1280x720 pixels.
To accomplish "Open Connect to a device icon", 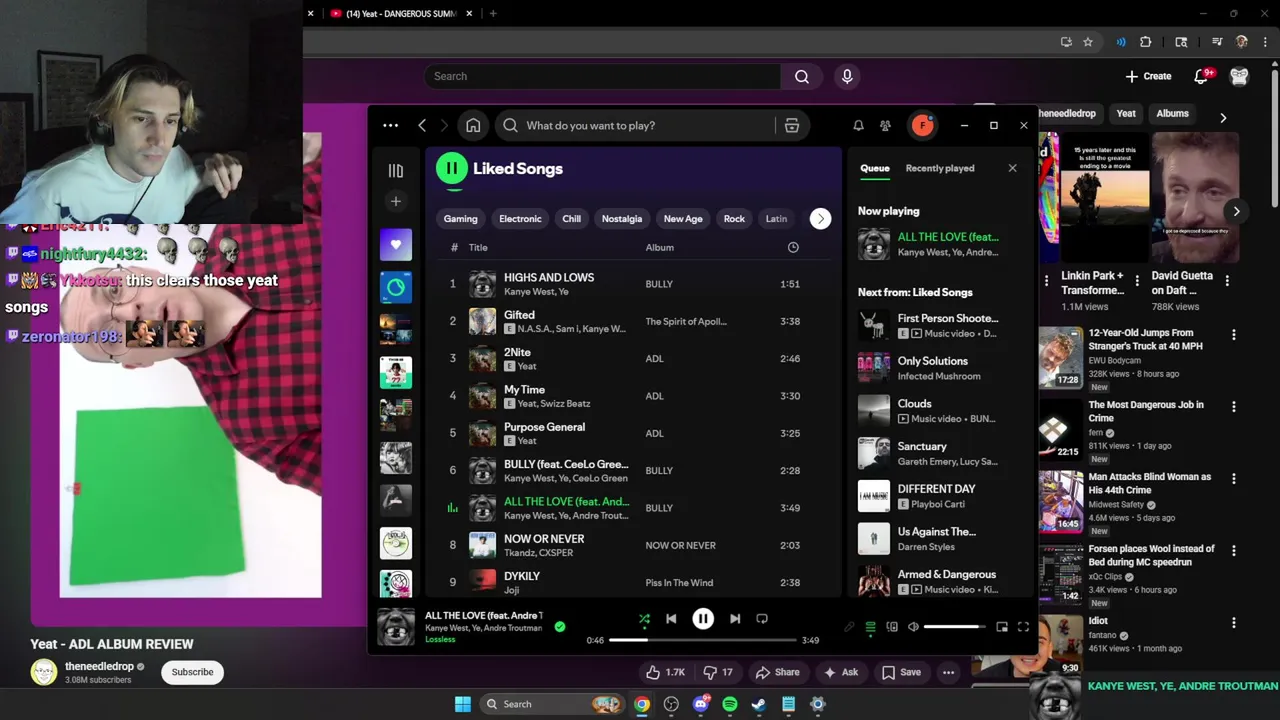I will point(892,627).
